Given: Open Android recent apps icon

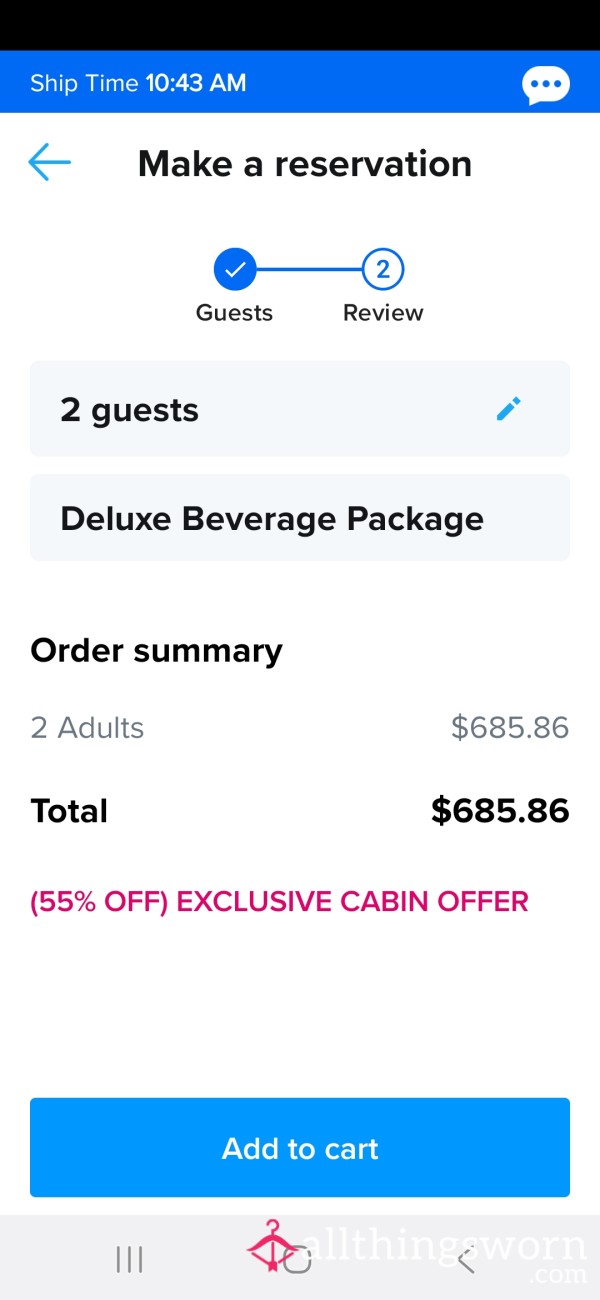Looking at the screenshot, I should click(x=130, y=1259).
